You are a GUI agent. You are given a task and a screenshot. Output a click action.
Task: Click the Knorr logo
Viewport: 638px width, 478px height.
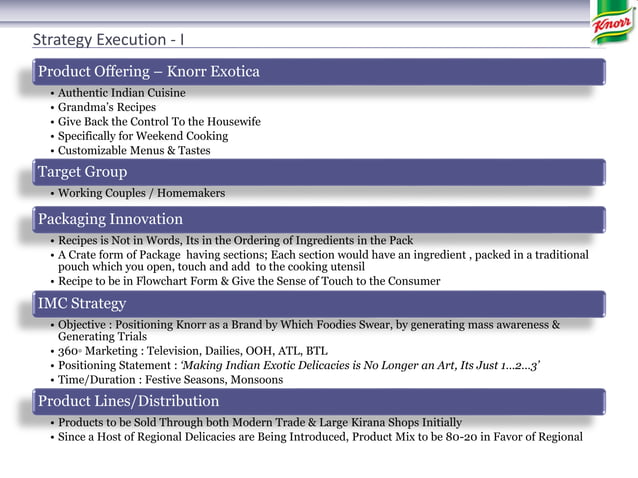pyautogui.click(x=614, y=22)
